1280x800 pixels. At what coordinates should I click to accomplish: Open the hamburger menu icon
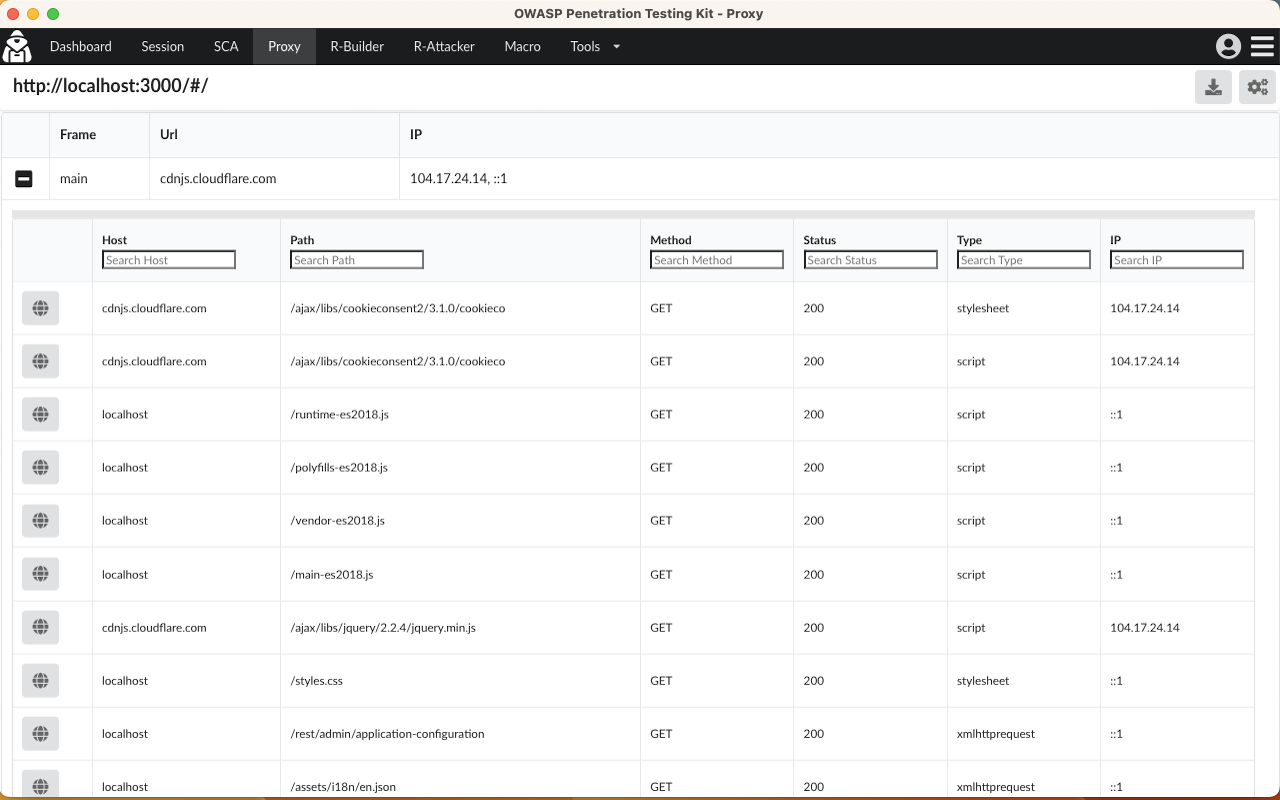pyautogui.click(x=1260, y=46)
